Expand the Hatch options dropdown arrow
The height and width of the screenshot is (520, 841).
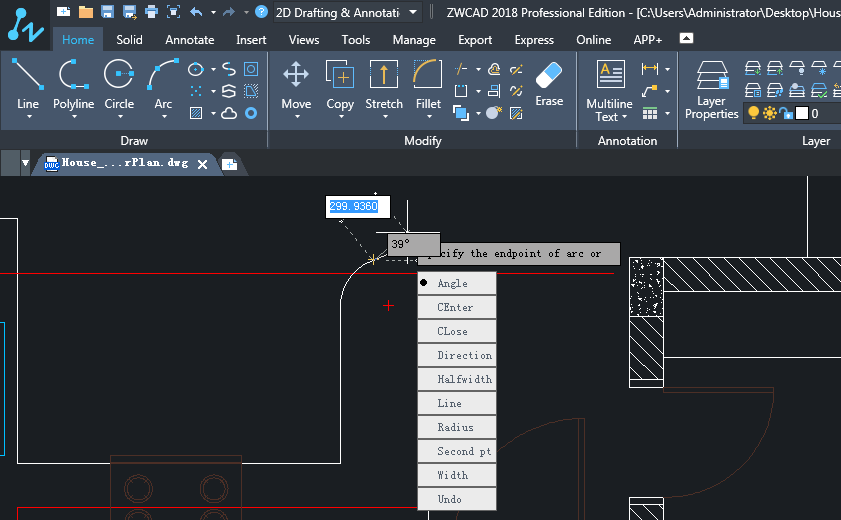[213, 113]
